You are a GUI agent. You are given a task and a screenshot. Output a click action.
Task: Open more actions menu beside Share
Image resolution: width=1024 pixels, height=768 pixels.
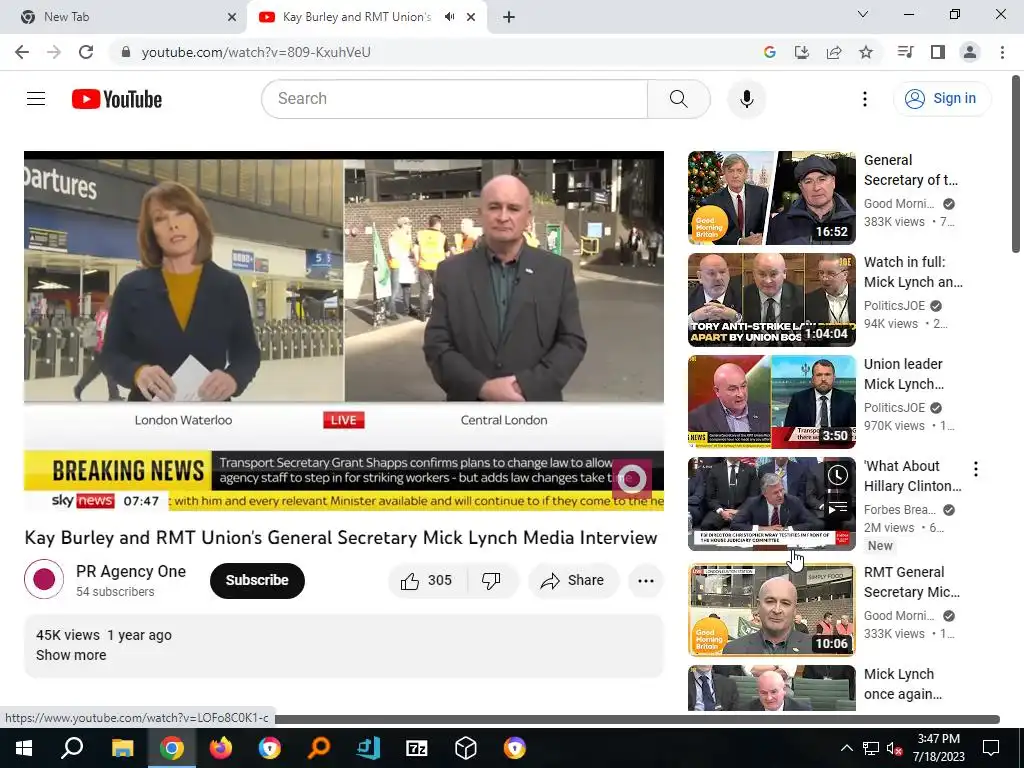pyautogui.click(x=645, y=581)
